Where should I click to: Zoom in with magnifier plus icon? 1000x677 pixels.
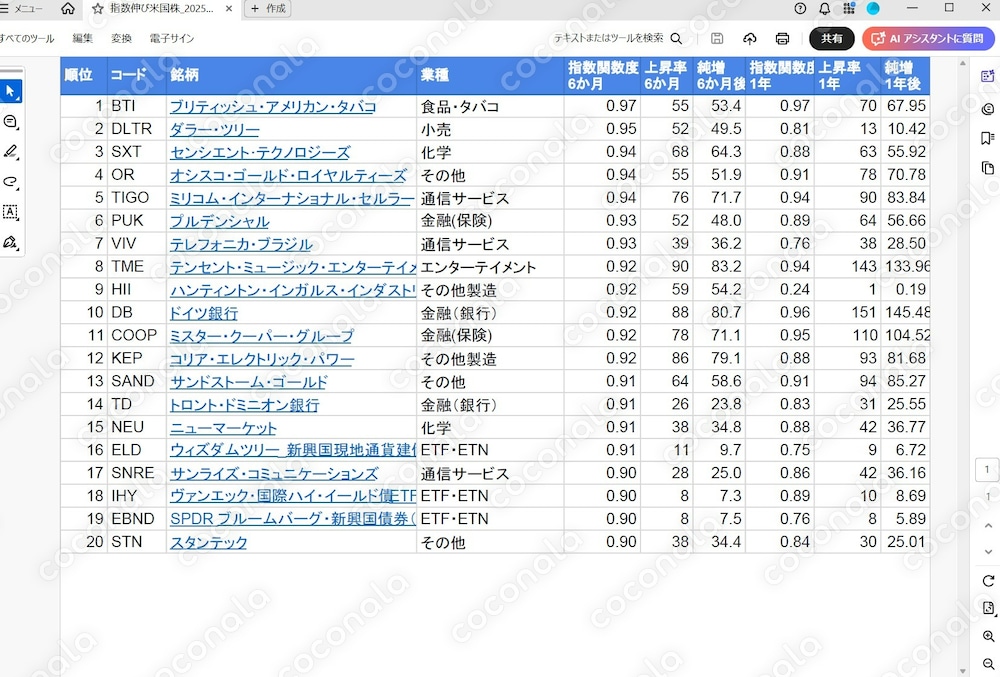[988, 636]
